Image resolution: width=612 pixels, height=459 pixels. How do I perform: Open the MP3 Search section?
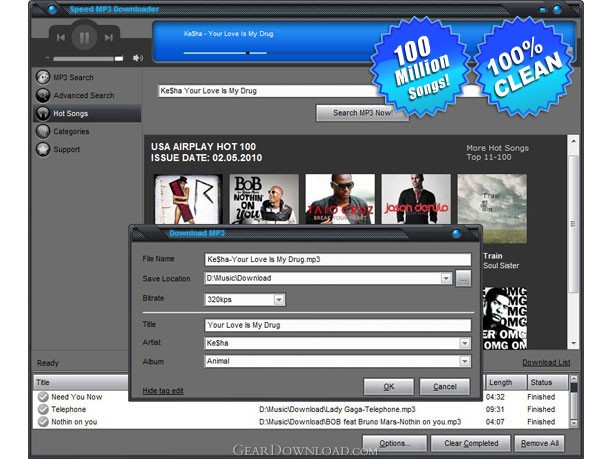point(73,77)
